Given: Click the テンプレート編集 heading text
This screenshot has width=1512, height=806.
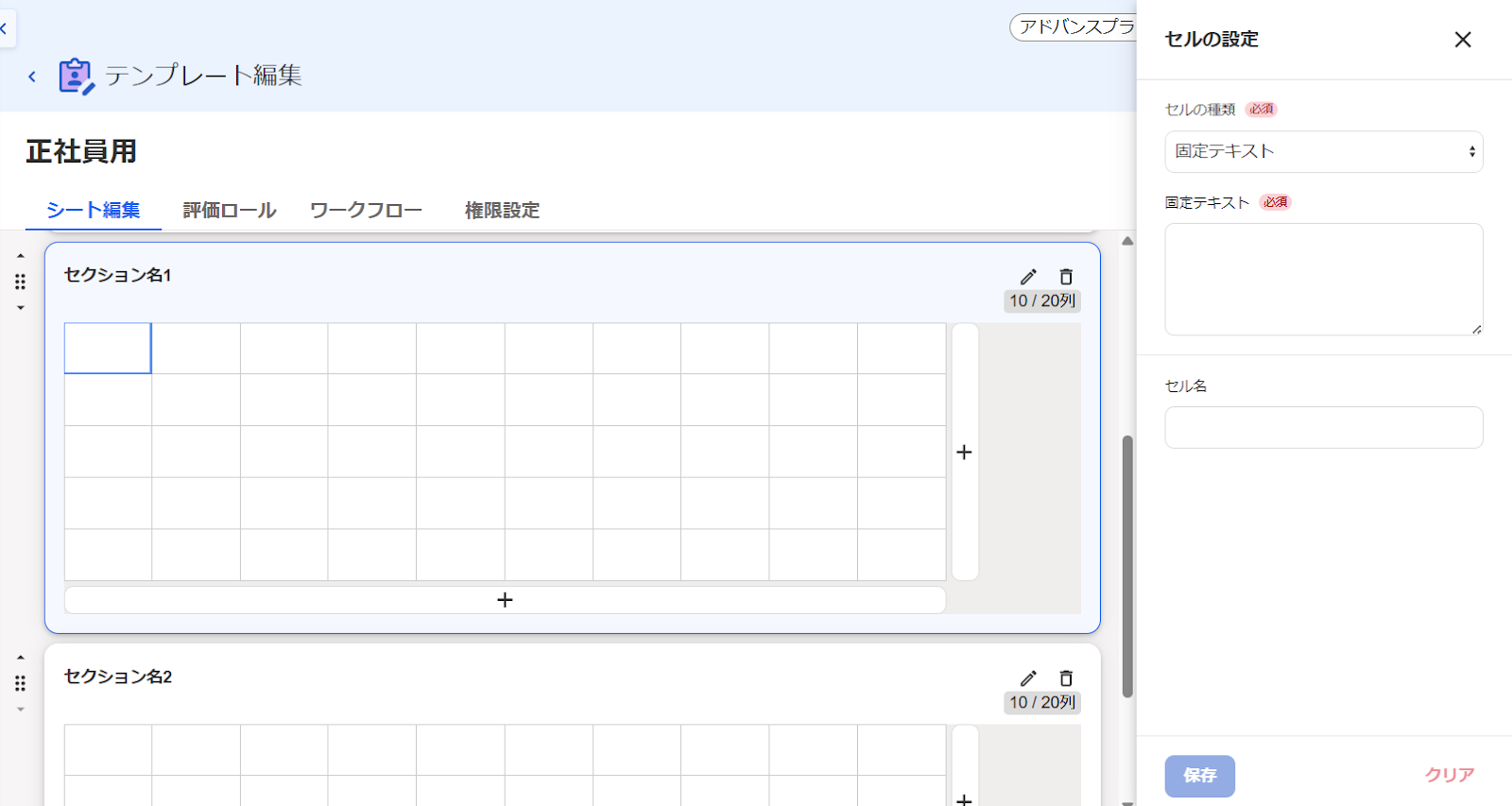Looking at the screenshot, I should coord(203,76).
